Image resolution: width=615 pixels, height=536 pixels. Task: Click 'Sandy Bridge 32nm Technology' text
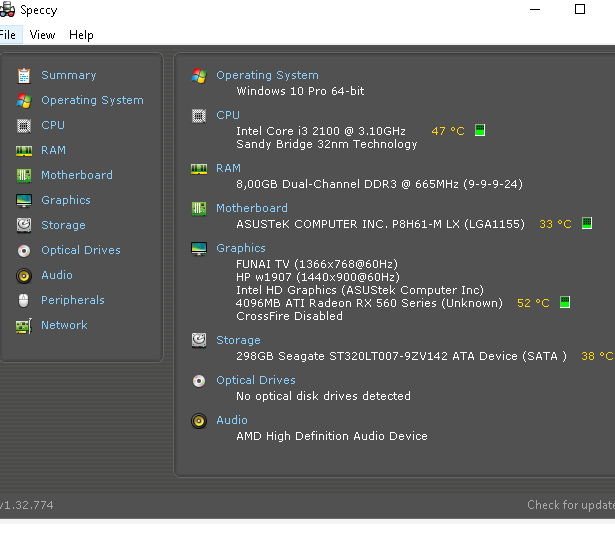327,144
